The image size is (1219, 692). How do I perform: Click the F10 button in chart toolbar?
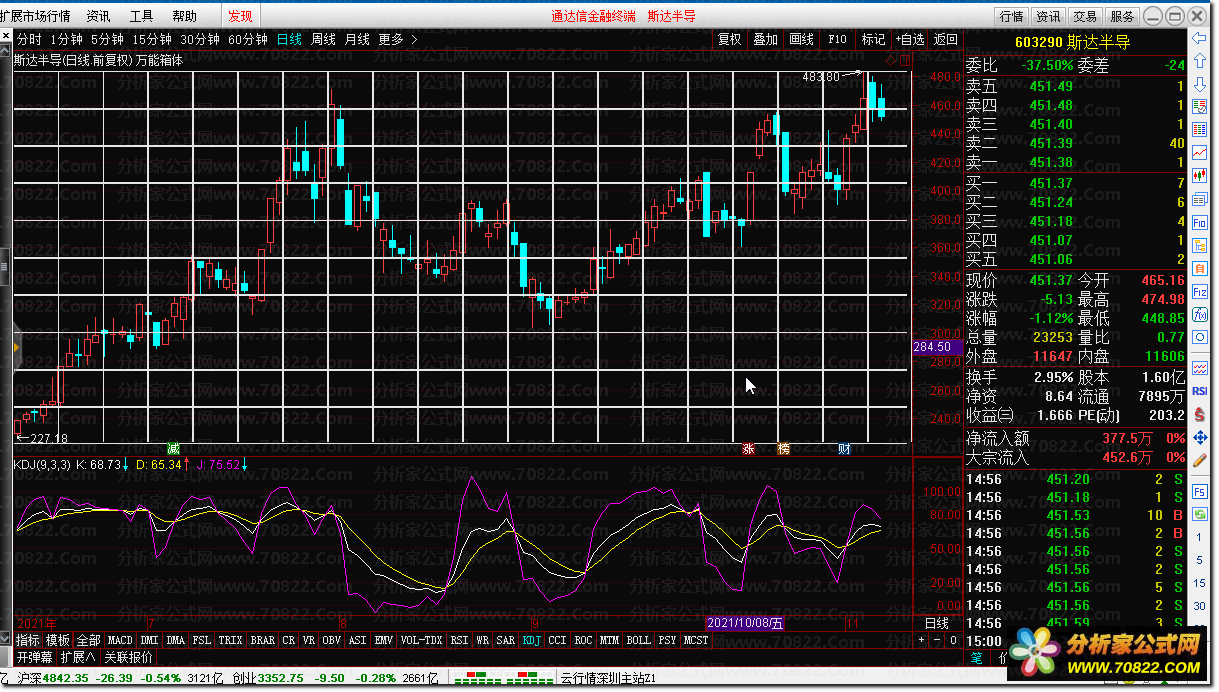[x=838, y=39]
